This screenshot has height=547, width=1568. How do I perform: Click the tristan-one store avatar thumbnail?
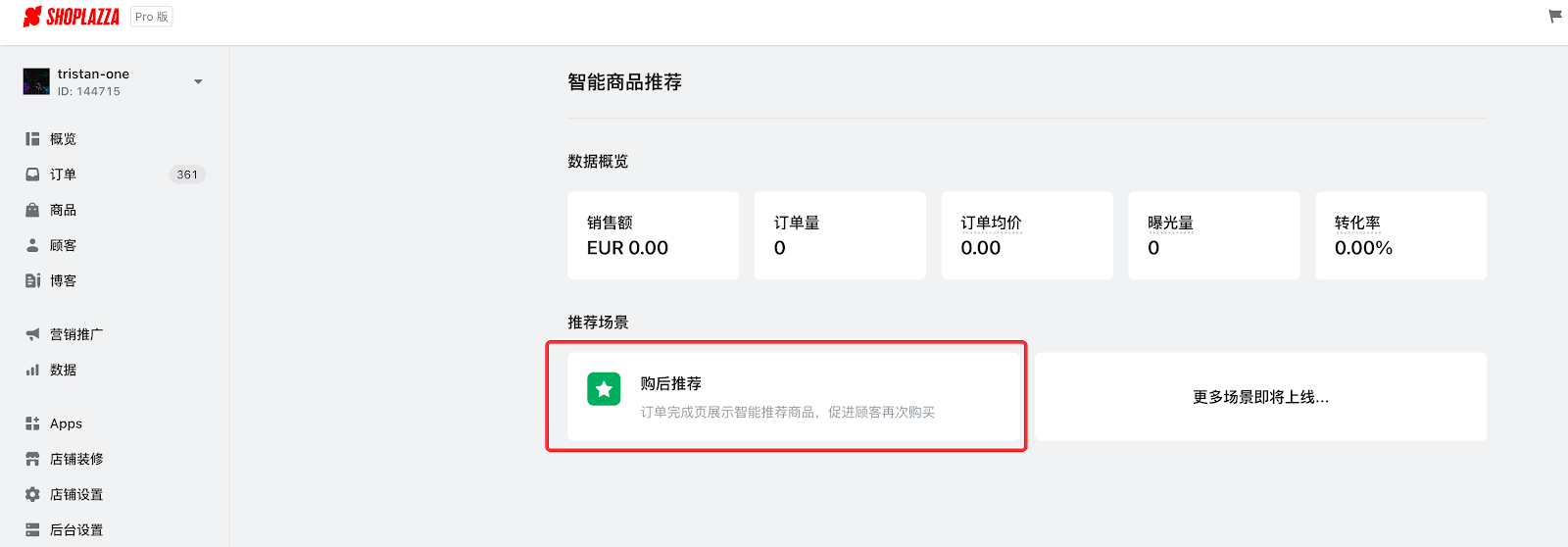click(x=36, y=81)
